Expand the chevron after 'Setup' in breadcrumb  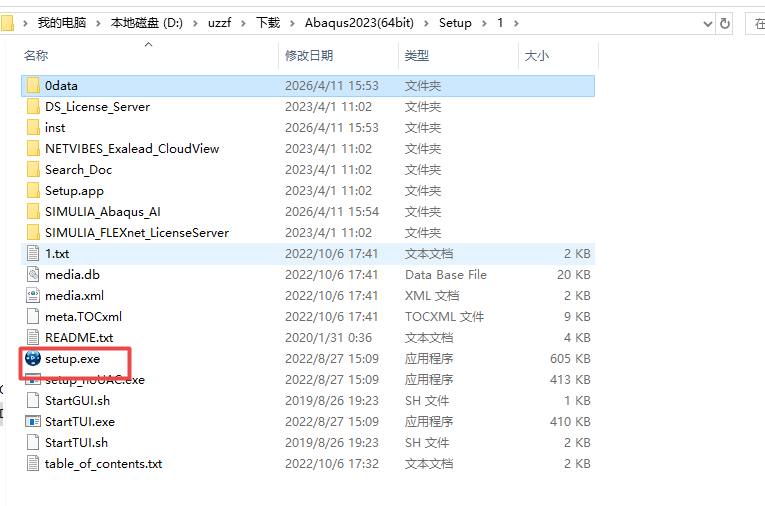click(x=485, y=22)
